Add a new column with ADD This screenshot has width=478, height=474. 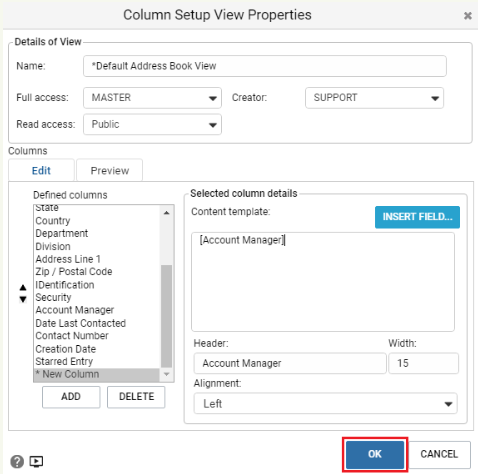[71, 397]
